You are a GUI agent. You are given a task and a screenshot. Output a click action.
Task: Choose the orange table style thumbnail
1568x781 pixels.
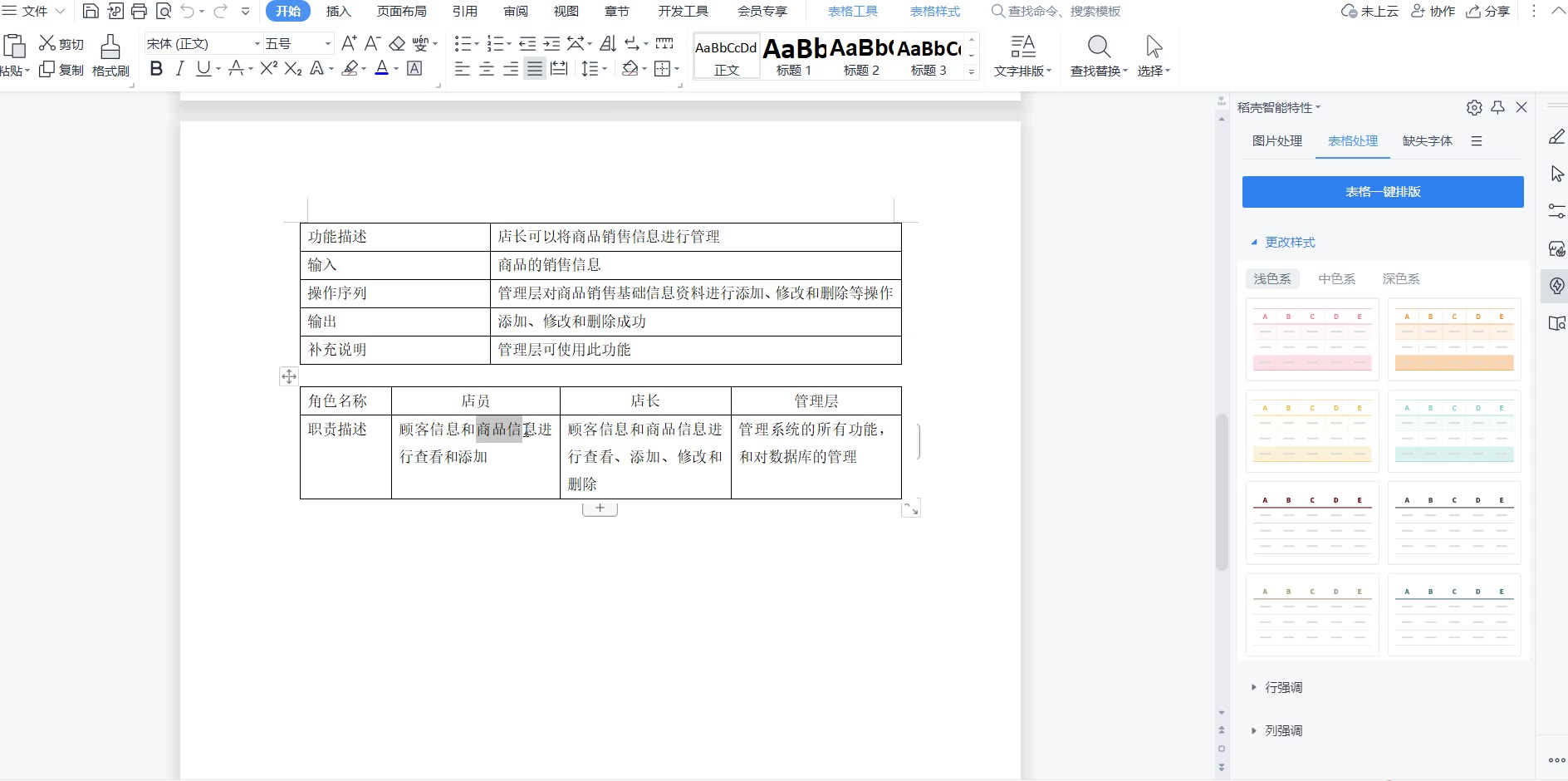click(1454, 340)
